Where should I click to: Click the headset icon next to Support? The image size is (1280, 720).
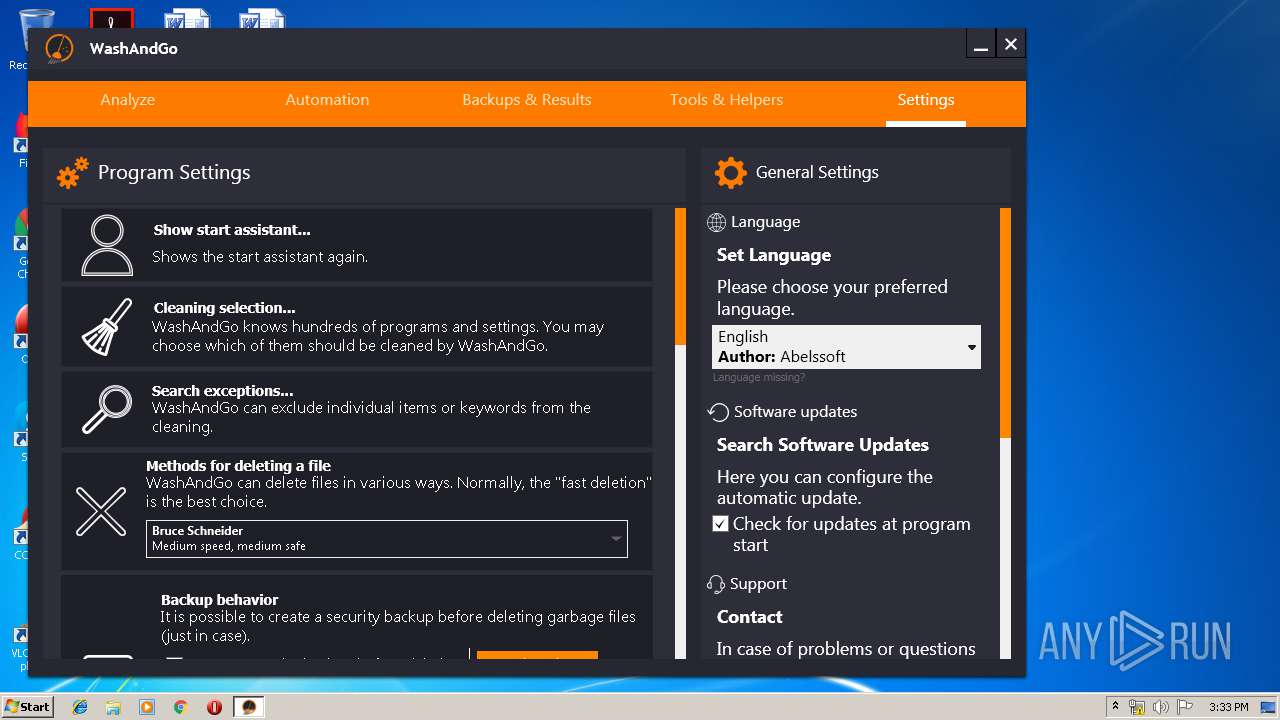click(716, 584)
